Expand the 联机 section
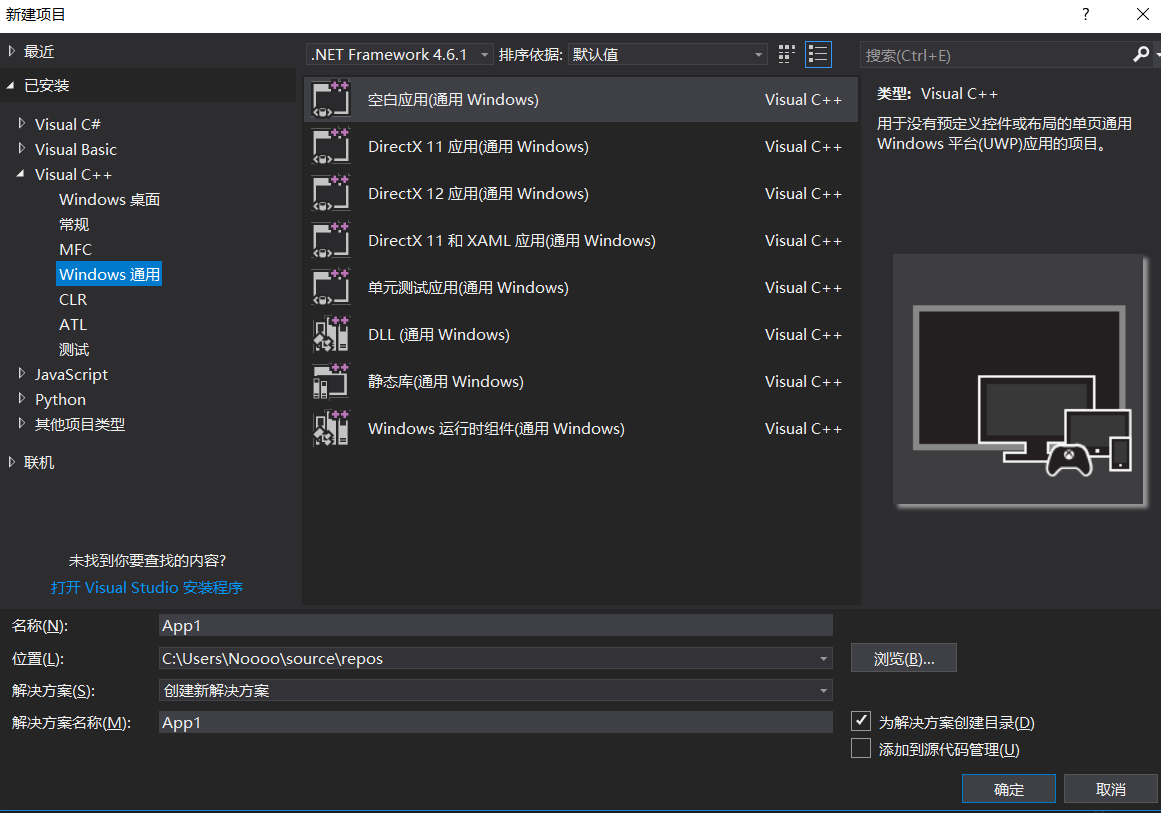The width and height of the screenshot is (1161, 813). [11, 462]
